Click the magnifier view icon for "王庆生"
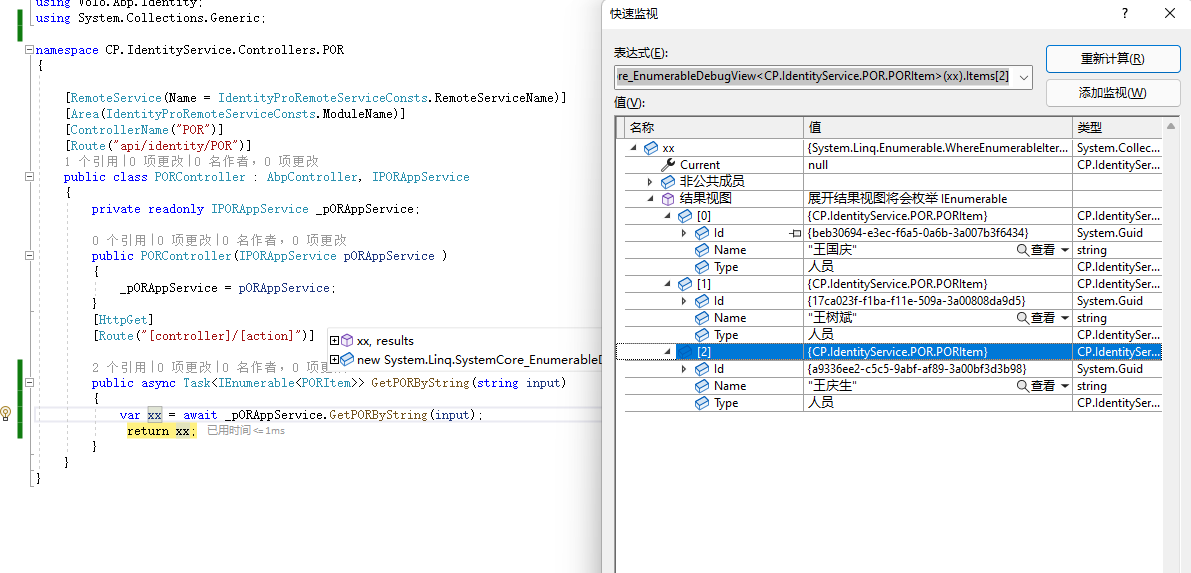The width and height of the screenshot is (1191, 573). pos(1023,386)
